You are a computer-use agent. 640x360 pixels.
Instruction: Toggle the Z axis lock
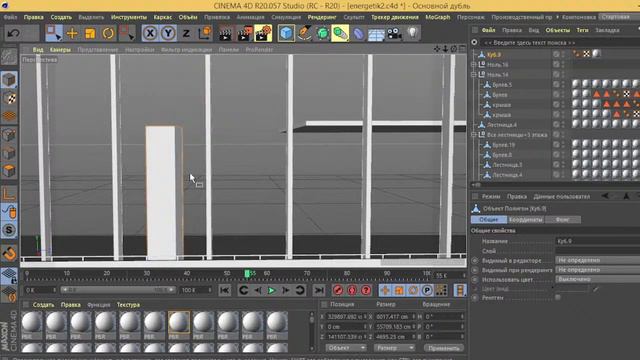186,33
